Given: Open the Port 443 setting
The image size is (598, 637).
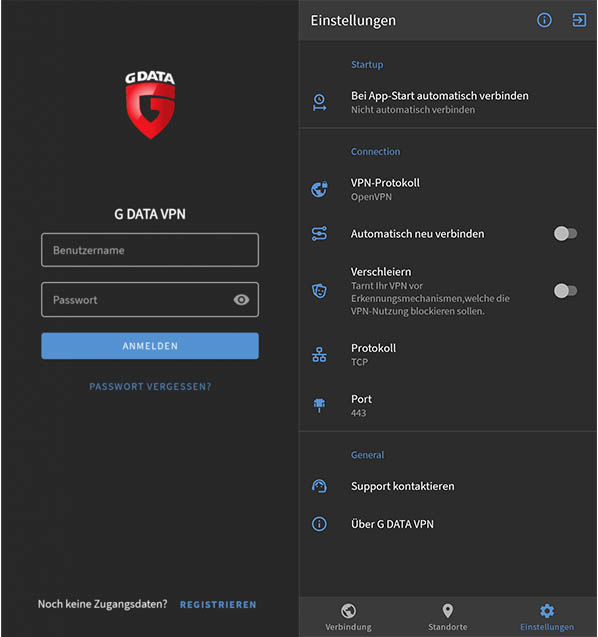Looking at the screenshot, I should point(448,405).
